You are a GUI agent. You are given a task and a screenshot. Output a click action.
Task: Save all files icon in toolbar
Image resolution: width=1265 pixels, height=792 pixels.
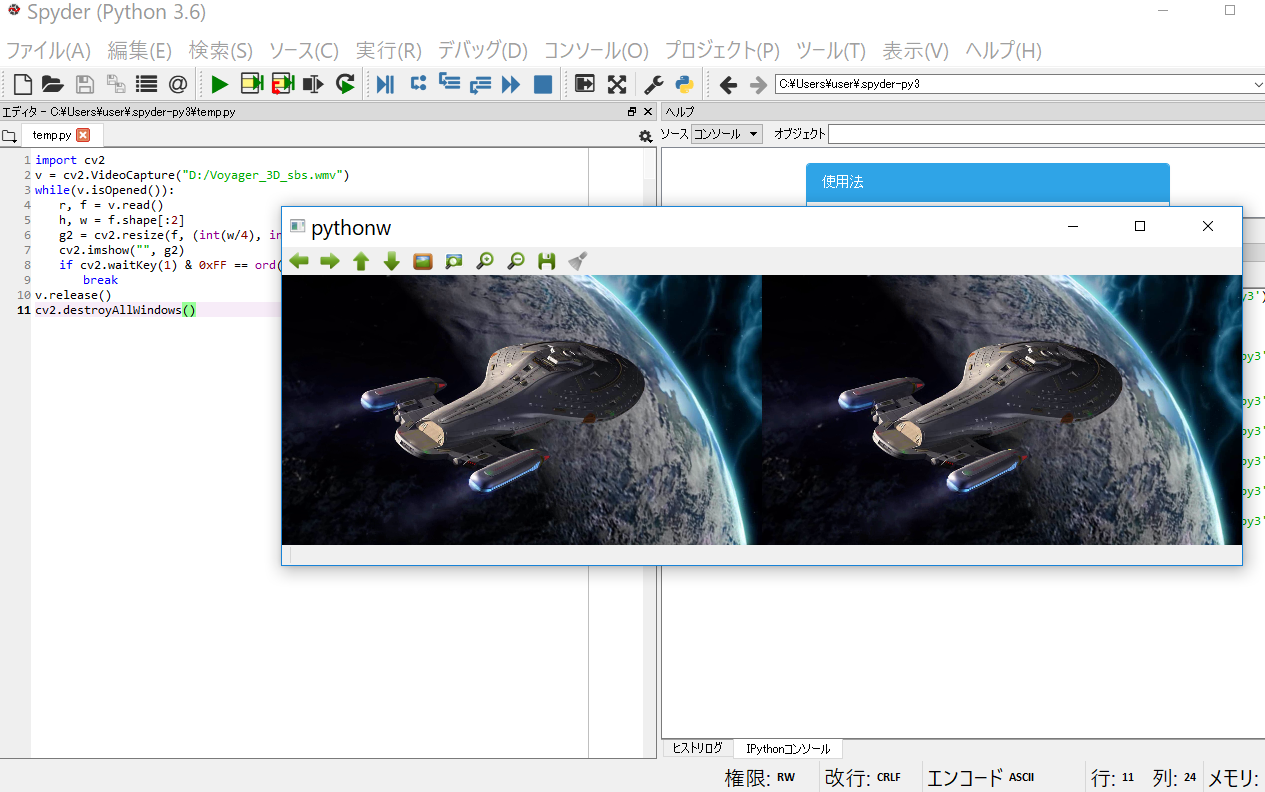coord(116,85)
